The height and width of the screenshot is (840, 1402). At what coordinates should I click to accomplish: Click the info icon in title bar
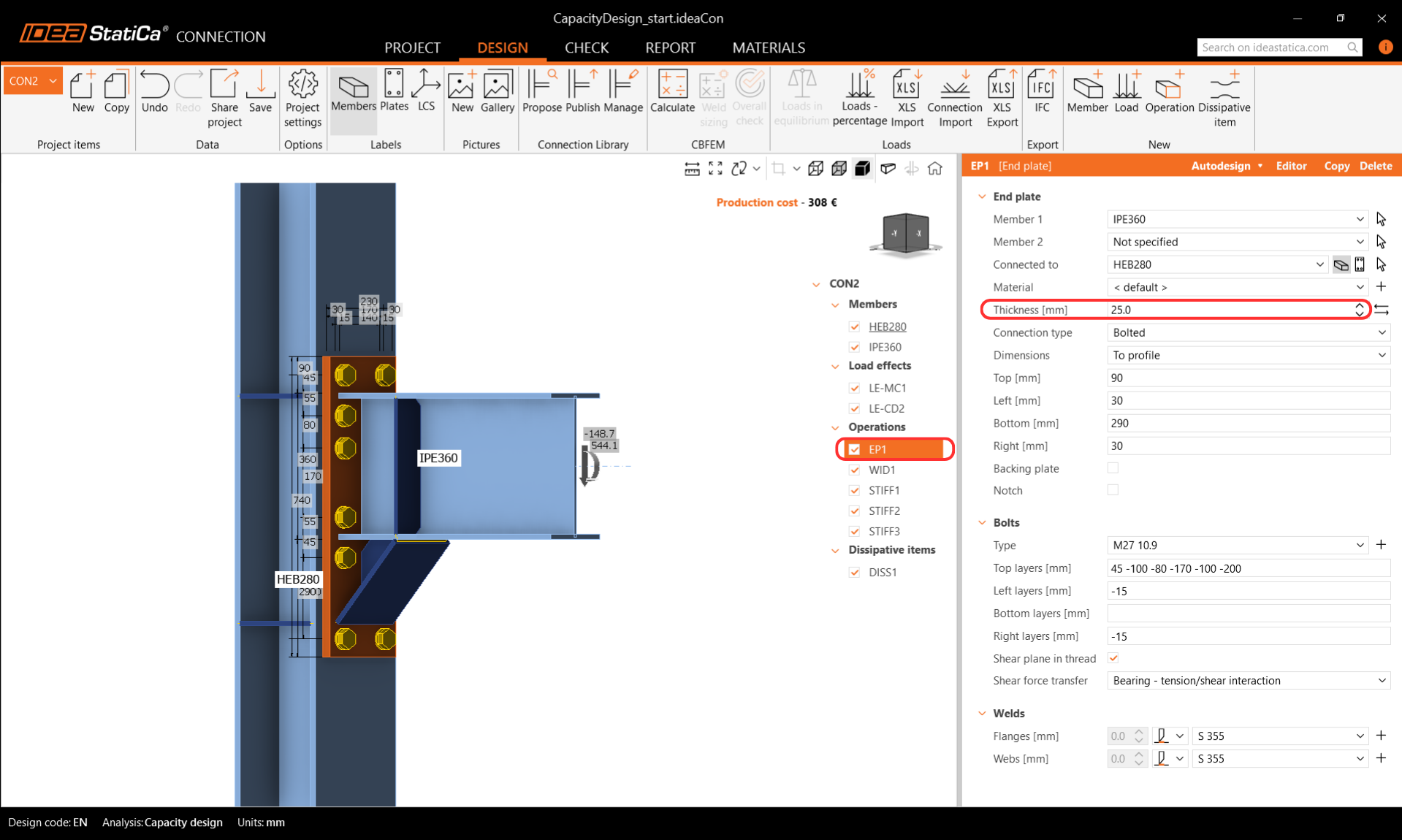point(1385,47)
